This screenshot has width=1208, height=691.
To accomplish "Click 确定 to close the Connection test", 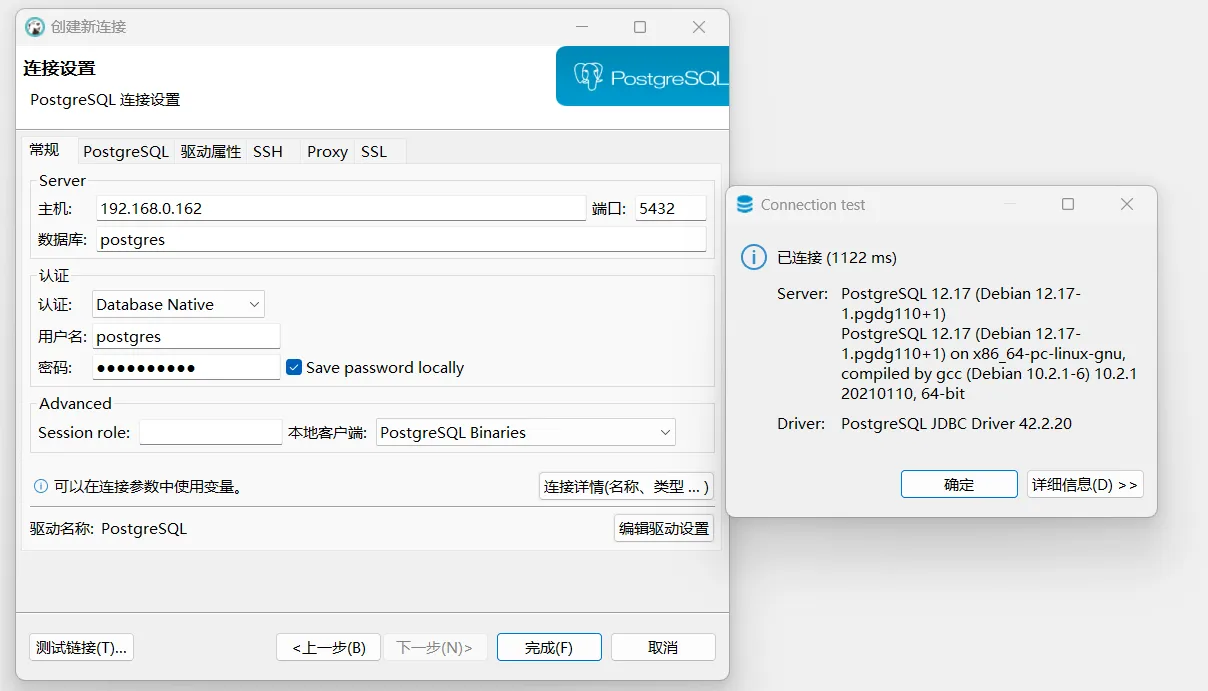I will [958, 484].
